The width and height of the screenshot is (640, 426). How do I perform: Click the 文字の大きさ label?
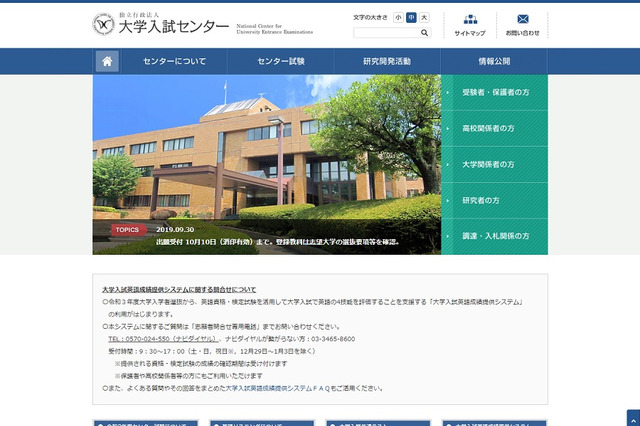point(370,18)
